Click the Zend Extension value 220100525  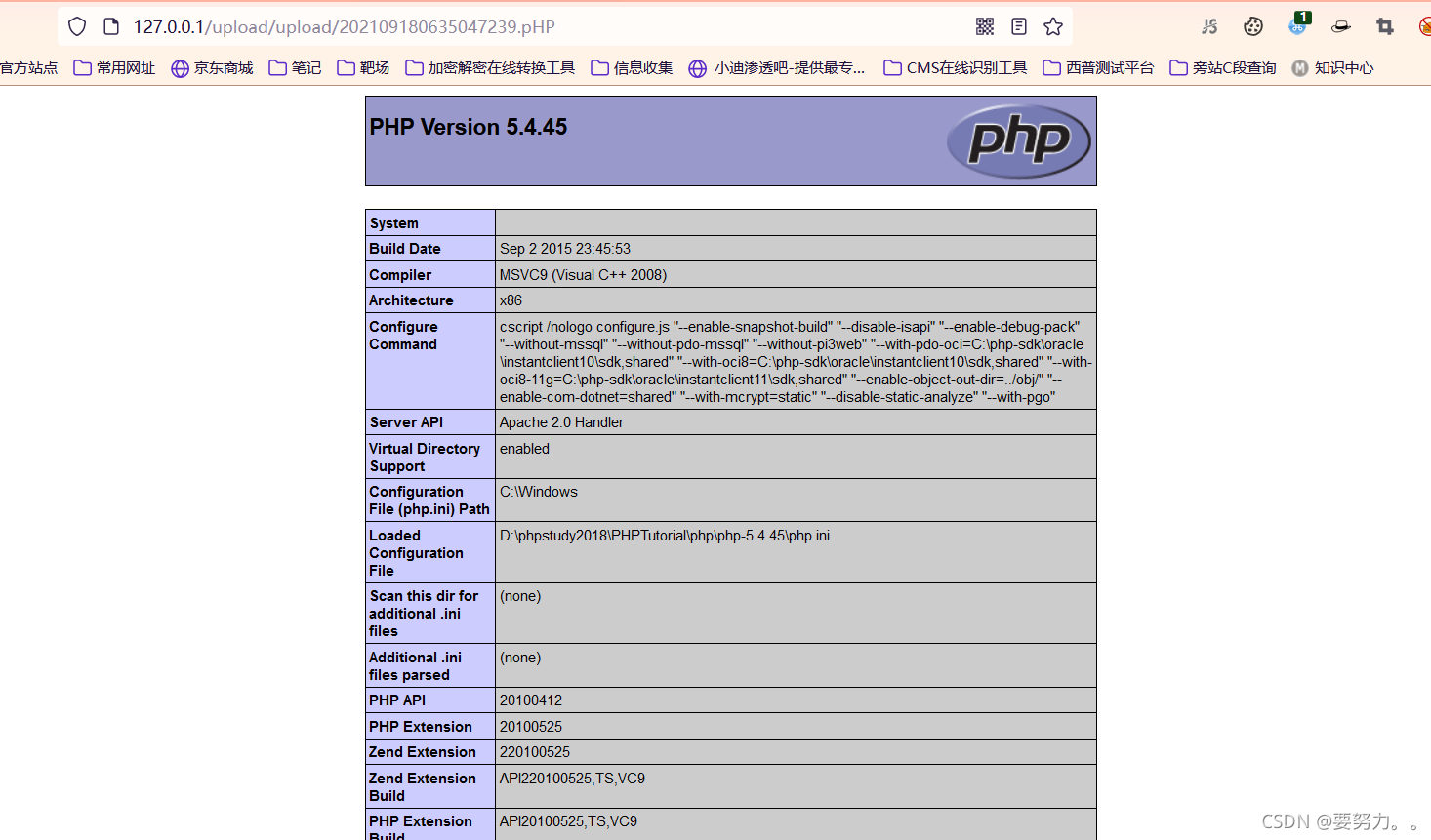click(535, 752)
